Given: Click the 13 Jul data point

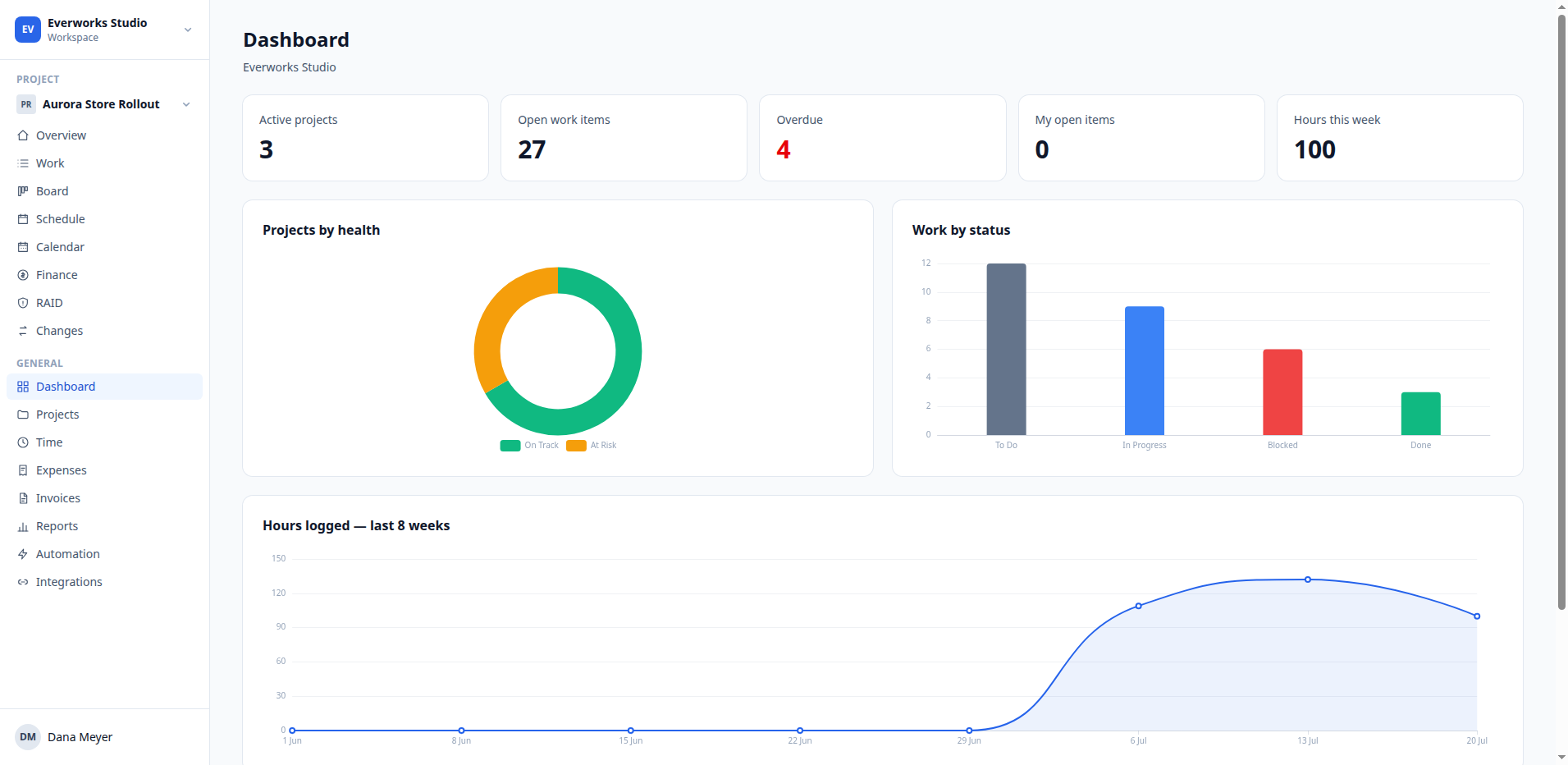Looking at the screenshot, I should (1308, 579).
